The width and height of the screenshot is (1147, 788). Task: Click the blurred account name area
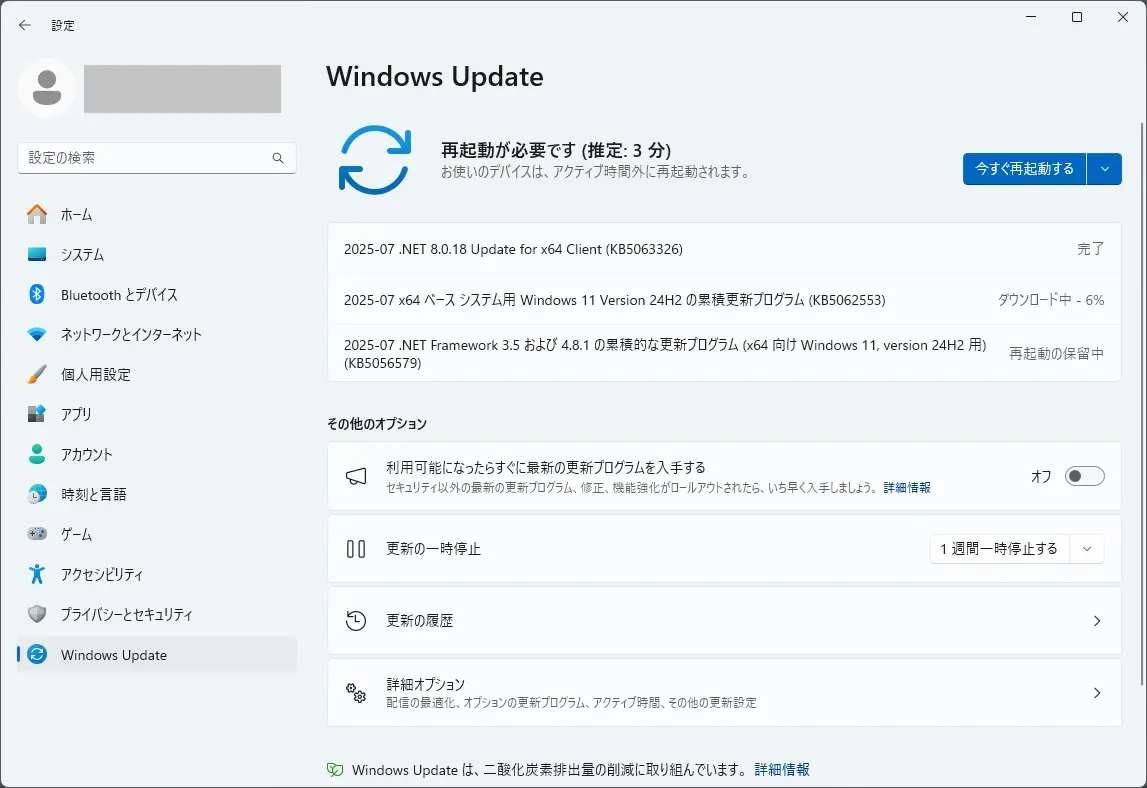point(182,89)
